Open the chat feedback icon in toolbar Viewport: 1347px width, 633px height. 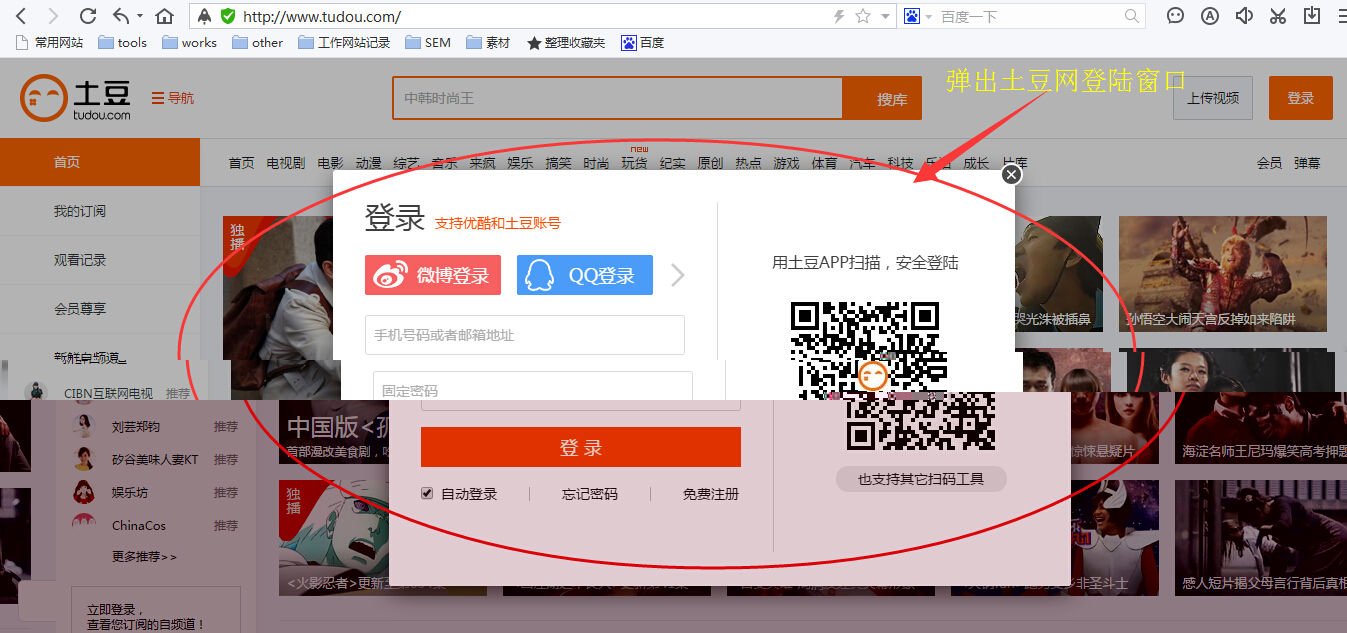tap(1174, 16)
